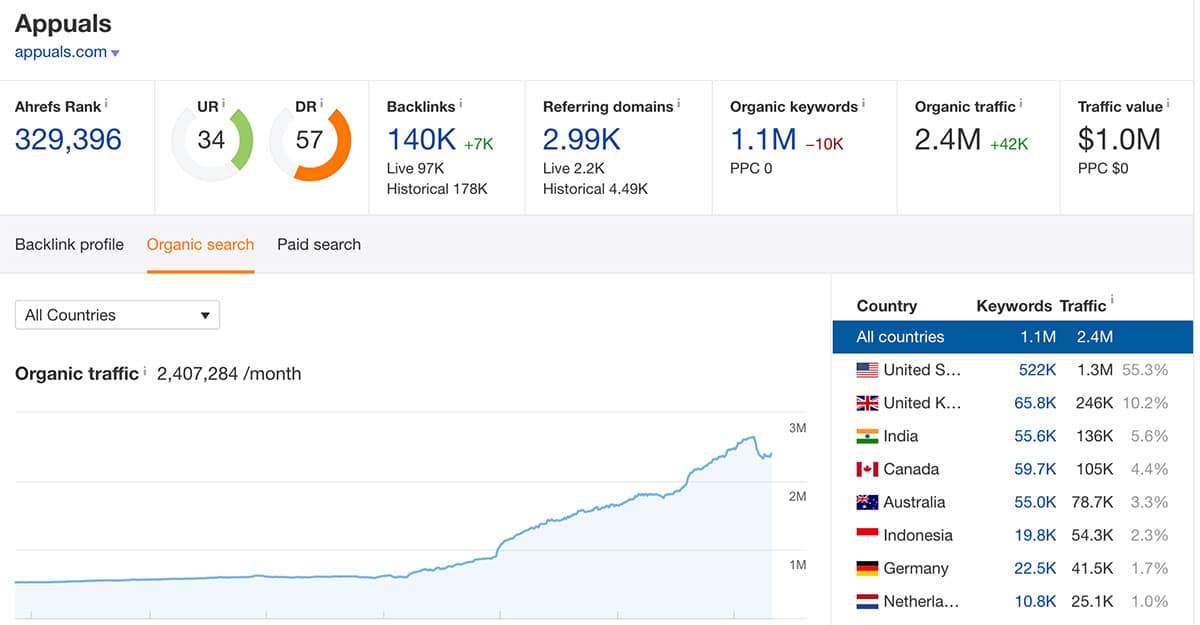Viewport: 1200px width, 625px height.
Task: Open the 59.7K keywords for Canada
Action: 1034,469
